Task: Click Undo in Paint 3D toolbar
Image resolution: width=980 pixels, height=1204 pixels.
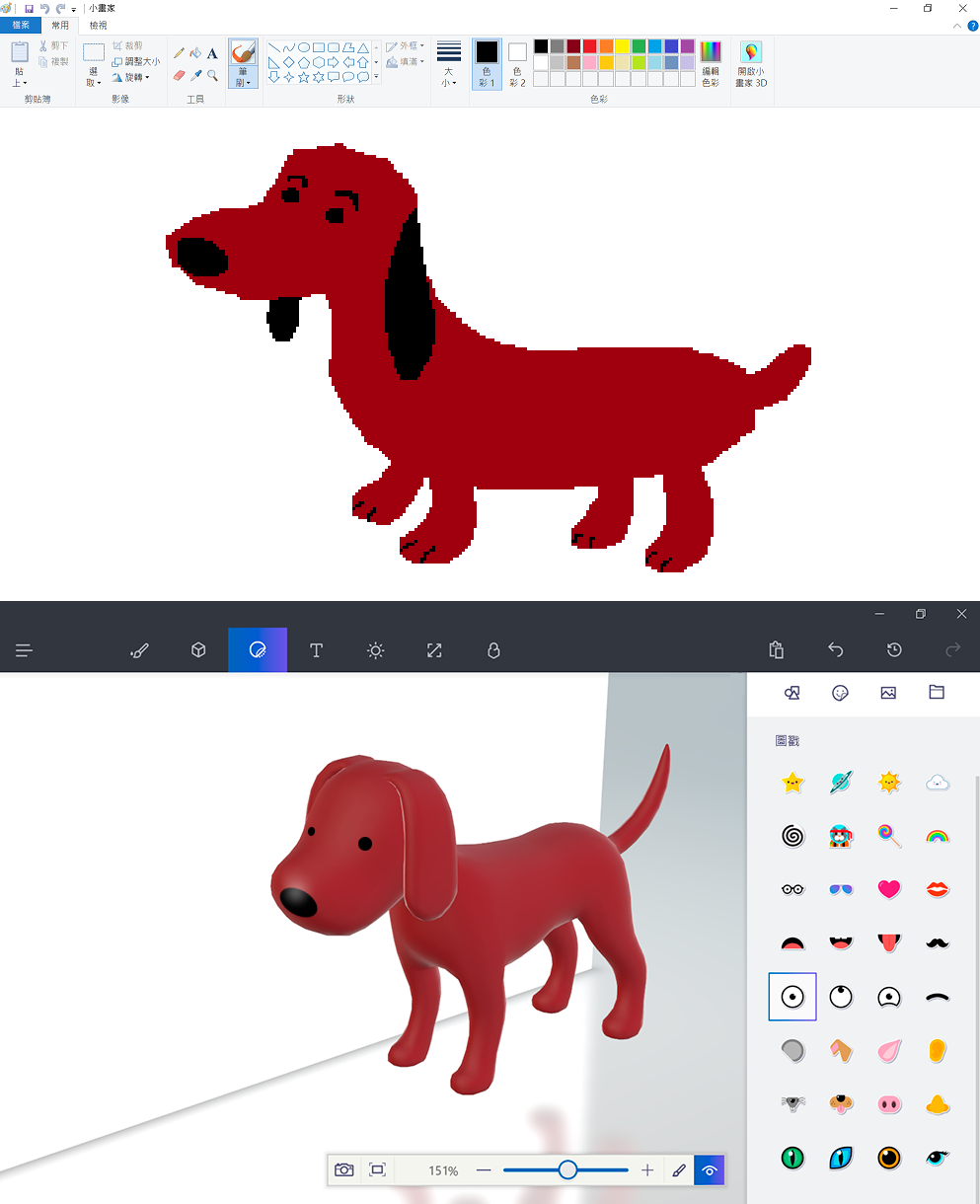Action: coord(836,650)
